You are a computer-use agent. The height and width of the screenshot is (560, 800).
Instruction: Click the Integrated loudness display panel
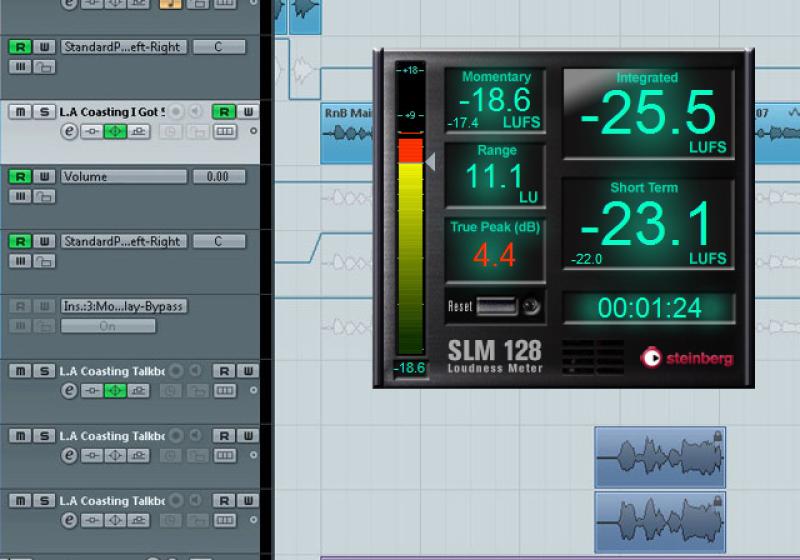(647, 113)
